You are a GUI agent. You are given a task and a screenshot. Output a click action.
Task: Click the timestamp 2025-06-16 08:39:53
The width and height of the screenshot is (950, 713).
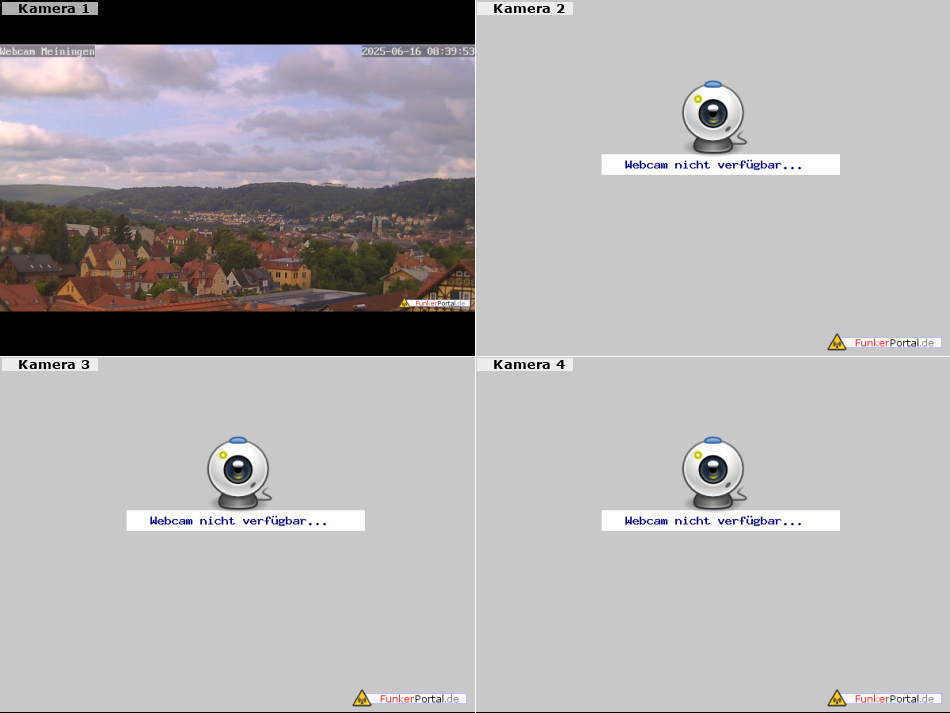tap(418, 51)
